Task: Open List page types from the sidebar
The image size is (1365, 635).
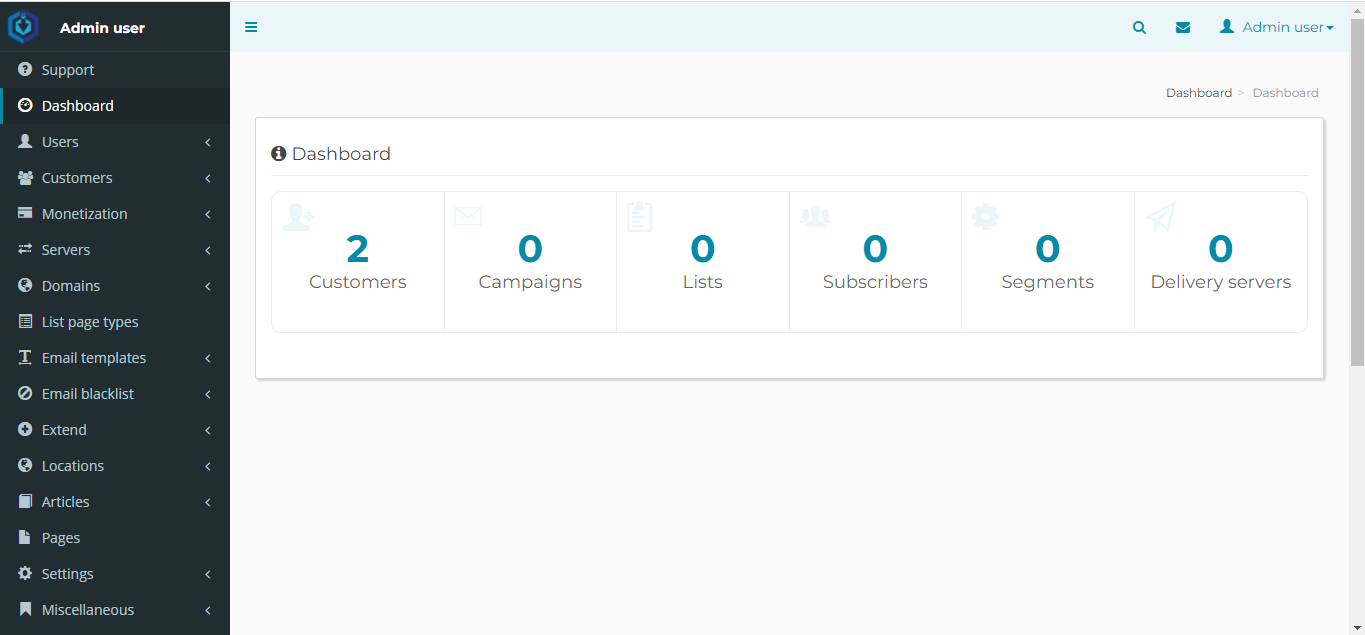Action: (x=88, y=321)
